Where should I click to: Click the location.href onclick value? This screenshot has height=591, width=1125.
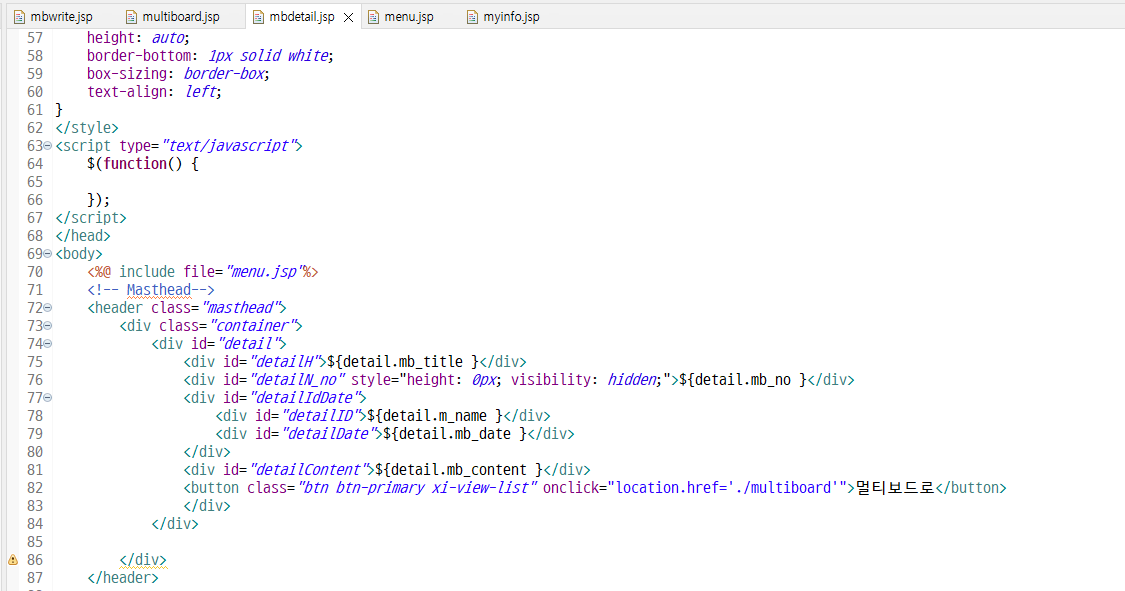point(728,487)
